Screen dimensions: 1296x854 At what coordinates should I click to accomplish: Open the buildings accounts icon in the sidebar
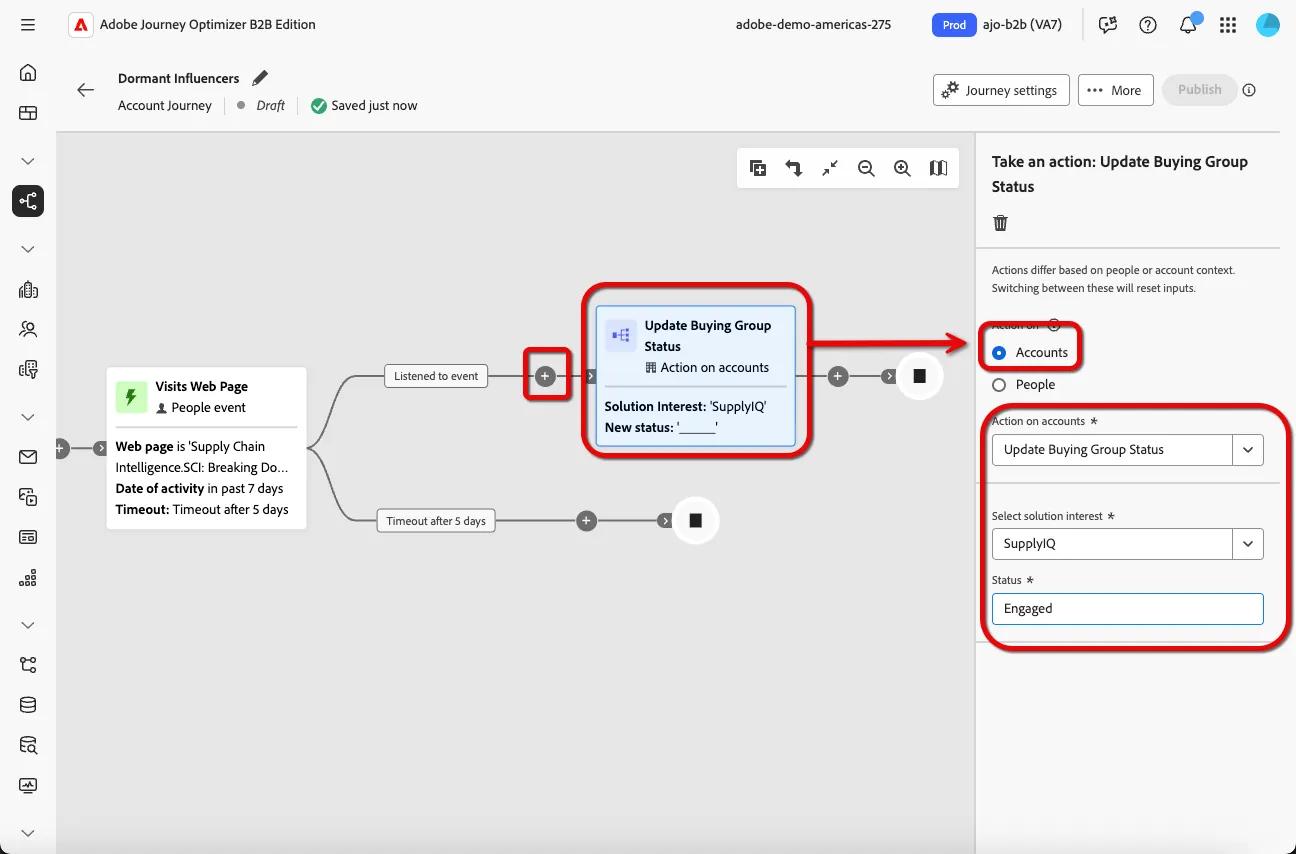[x=28, y=290]
